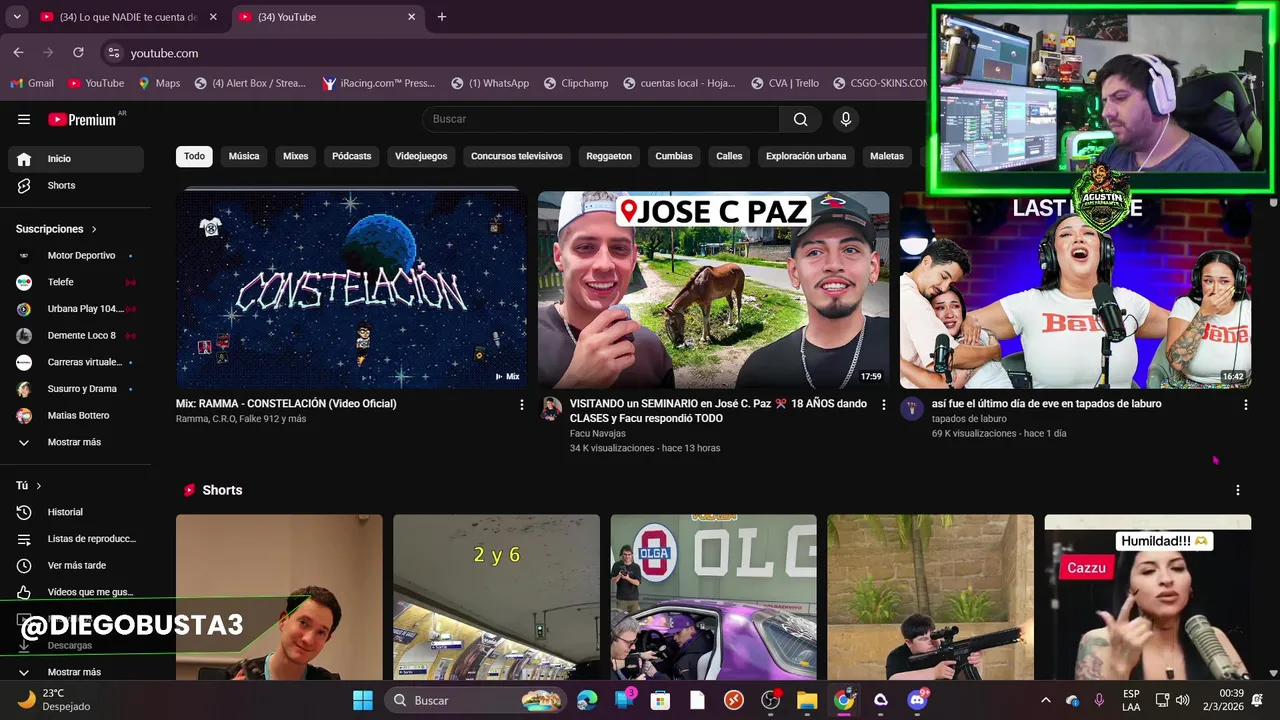Open the OLGA purple car Short

click(x=713, y=597)
